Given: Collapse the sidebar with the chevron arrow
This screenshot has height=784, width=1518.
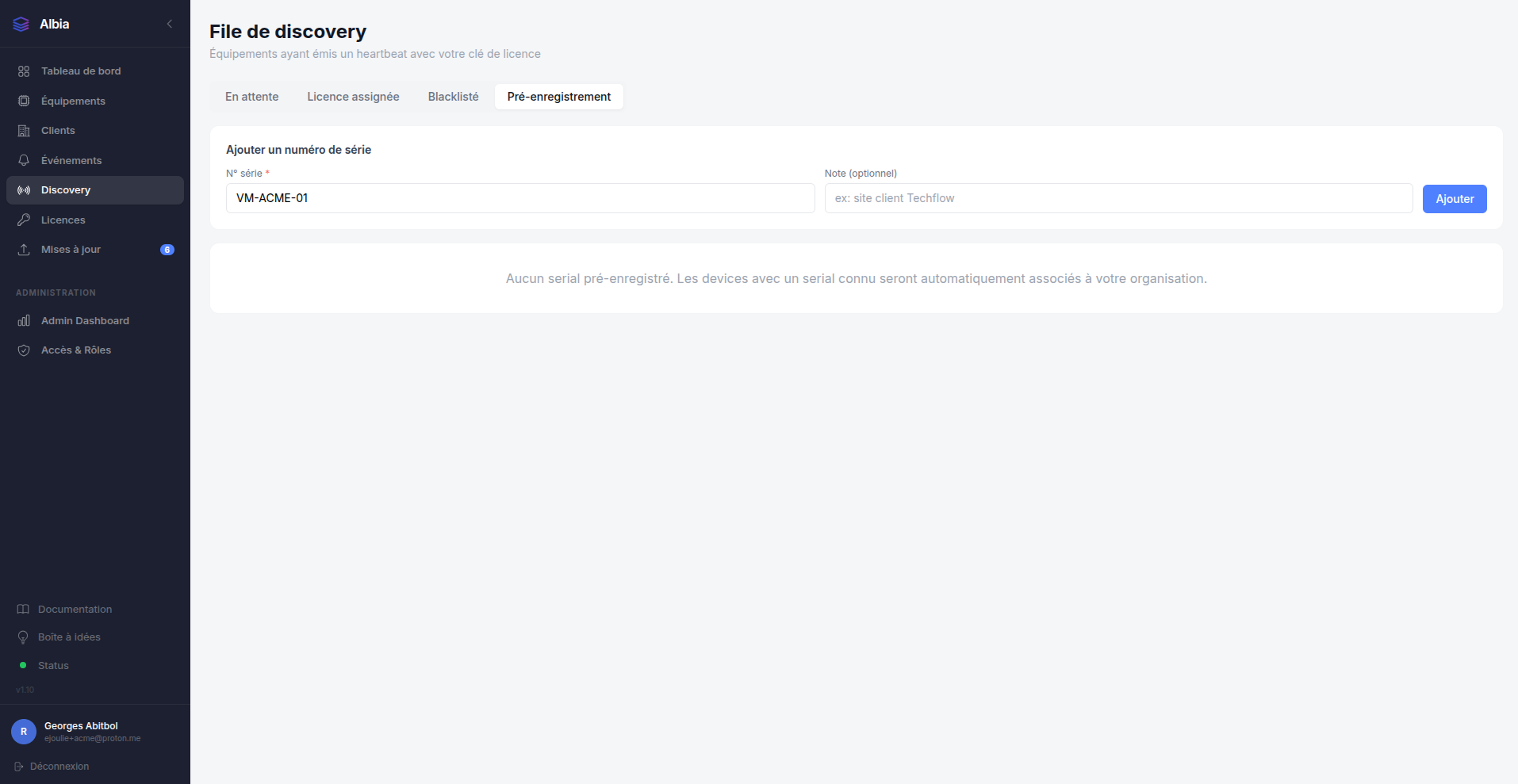Looking at the screenshot, I should point(170,24).
